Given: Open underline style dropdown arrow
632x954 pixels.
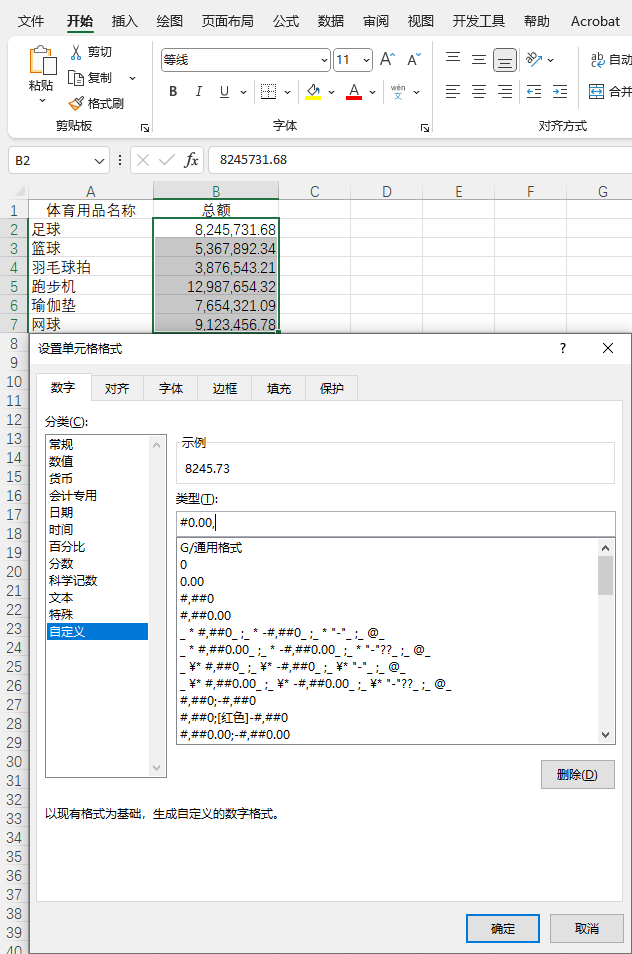Looking at the screenshot, I should [x=243, y=92].
